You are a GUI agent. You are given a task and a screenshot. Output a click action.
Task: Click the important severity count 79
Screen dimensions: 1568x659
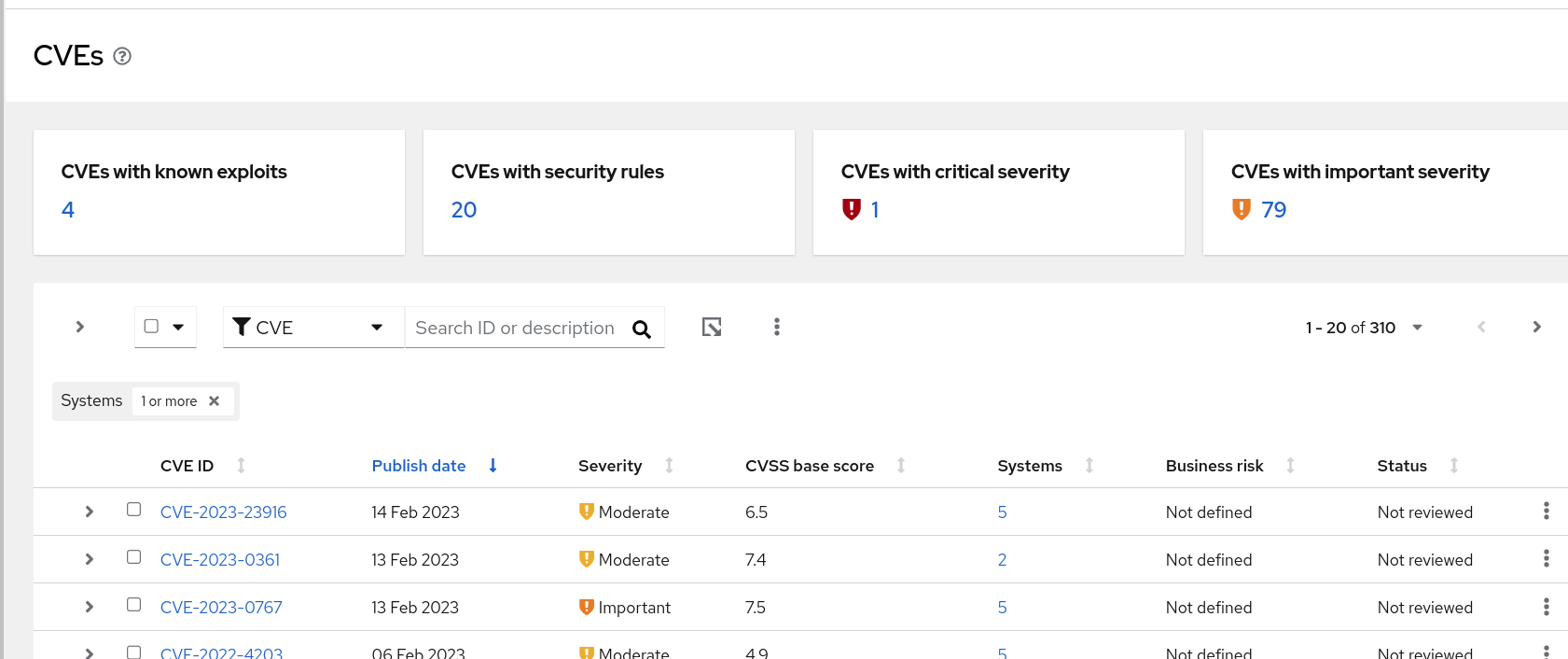coord(1274,210)
